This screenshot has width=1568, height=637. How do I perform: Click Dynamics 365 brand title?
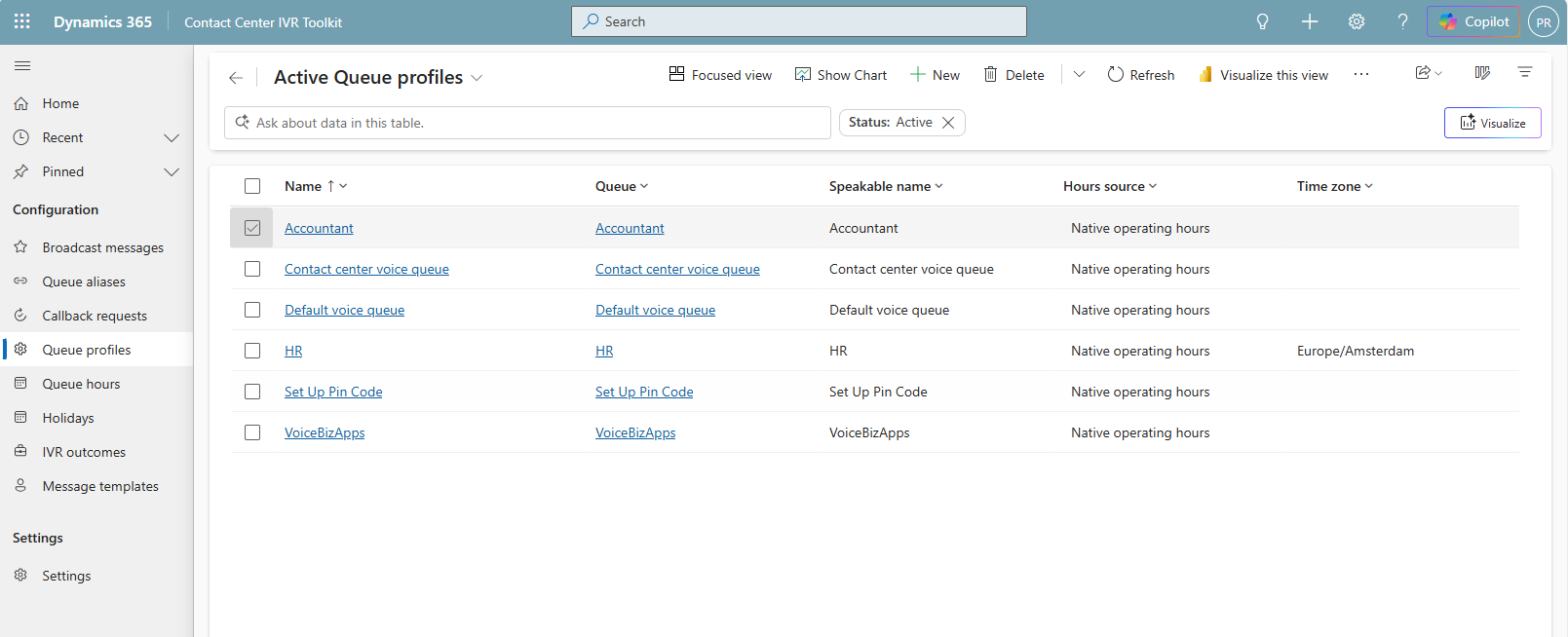click(x=102, y=21)
